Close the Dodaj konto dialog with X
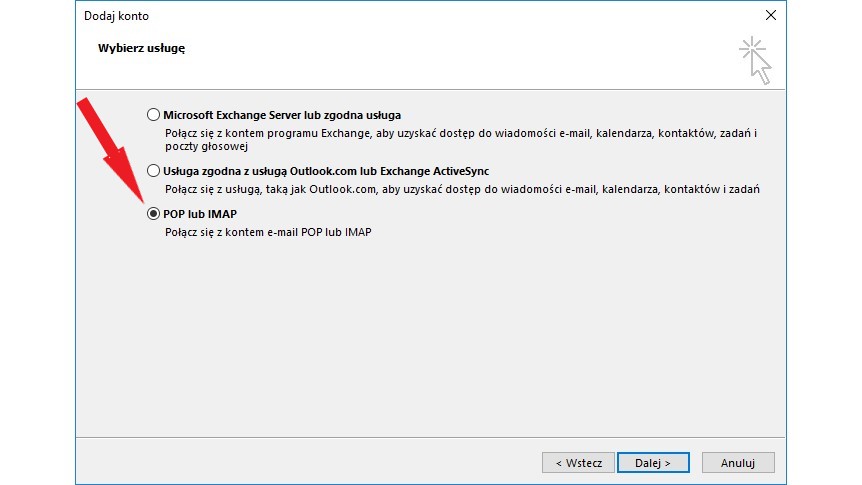This screenshot has width=862, height=485. point(770,15)
